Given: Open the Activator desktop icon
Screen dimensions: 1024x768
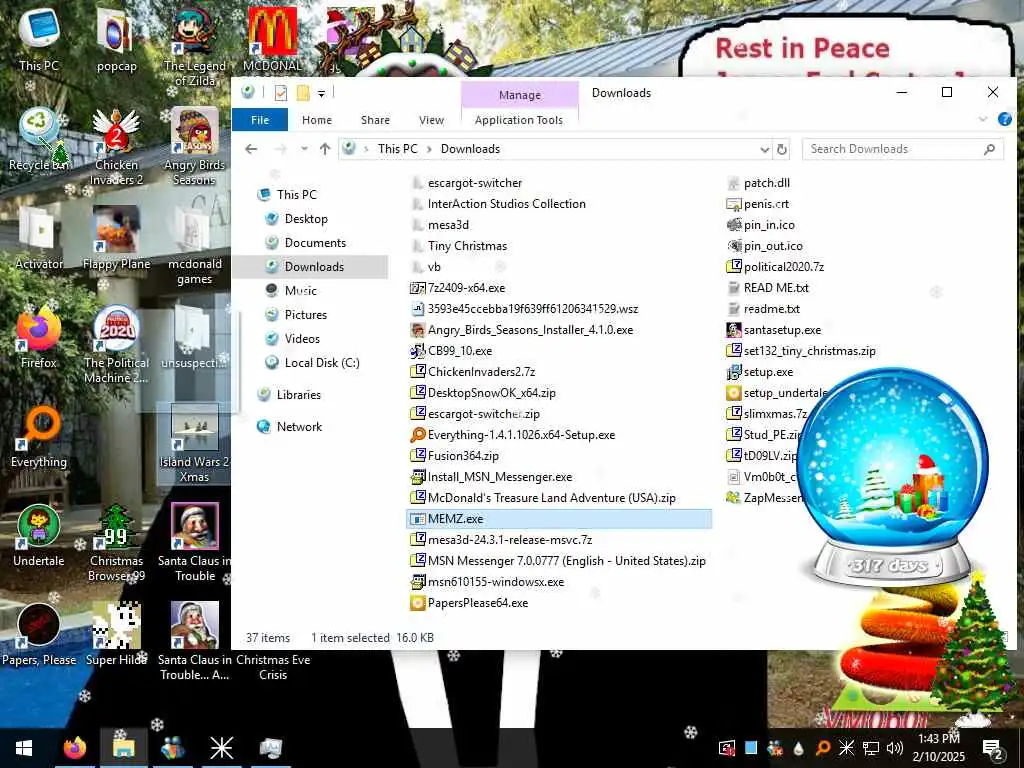Looking at the screenshot, I should 39,238.
